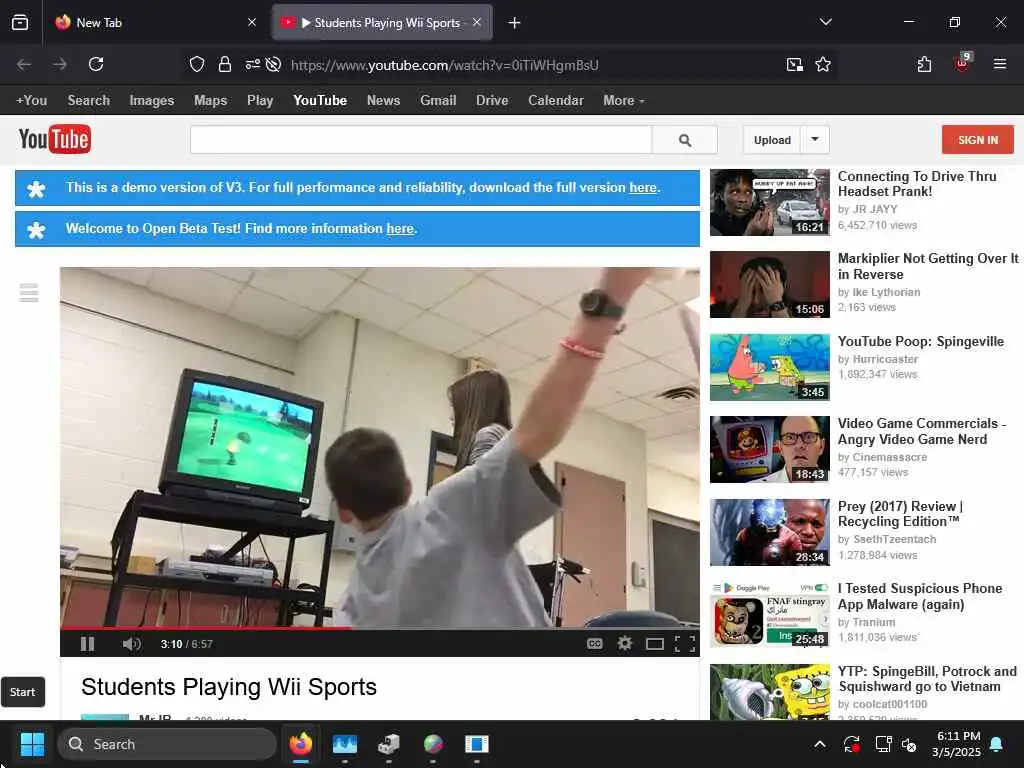1024x768 pixels.
Task: Click channel name Cinemassacre
Action: tap(889, 457)
